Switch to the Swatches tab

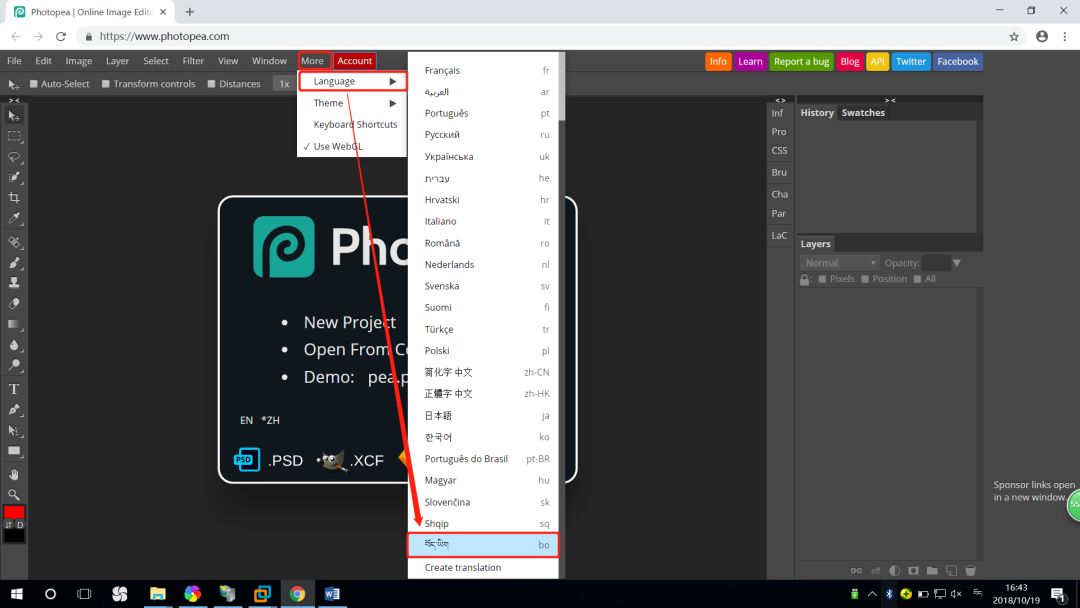[863, 113]
